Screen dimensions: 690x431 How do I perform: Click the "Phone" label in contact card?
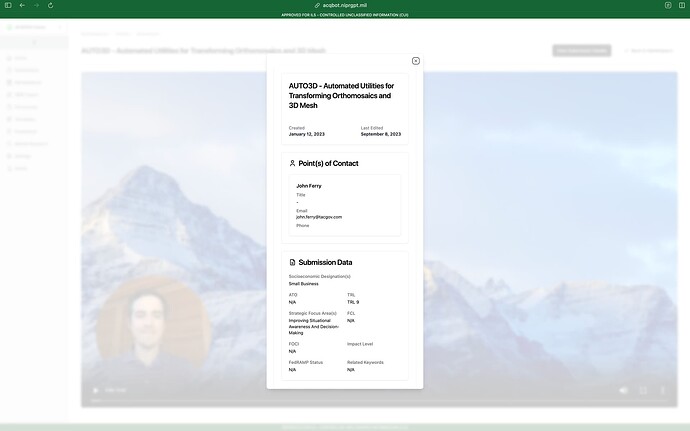303,225
